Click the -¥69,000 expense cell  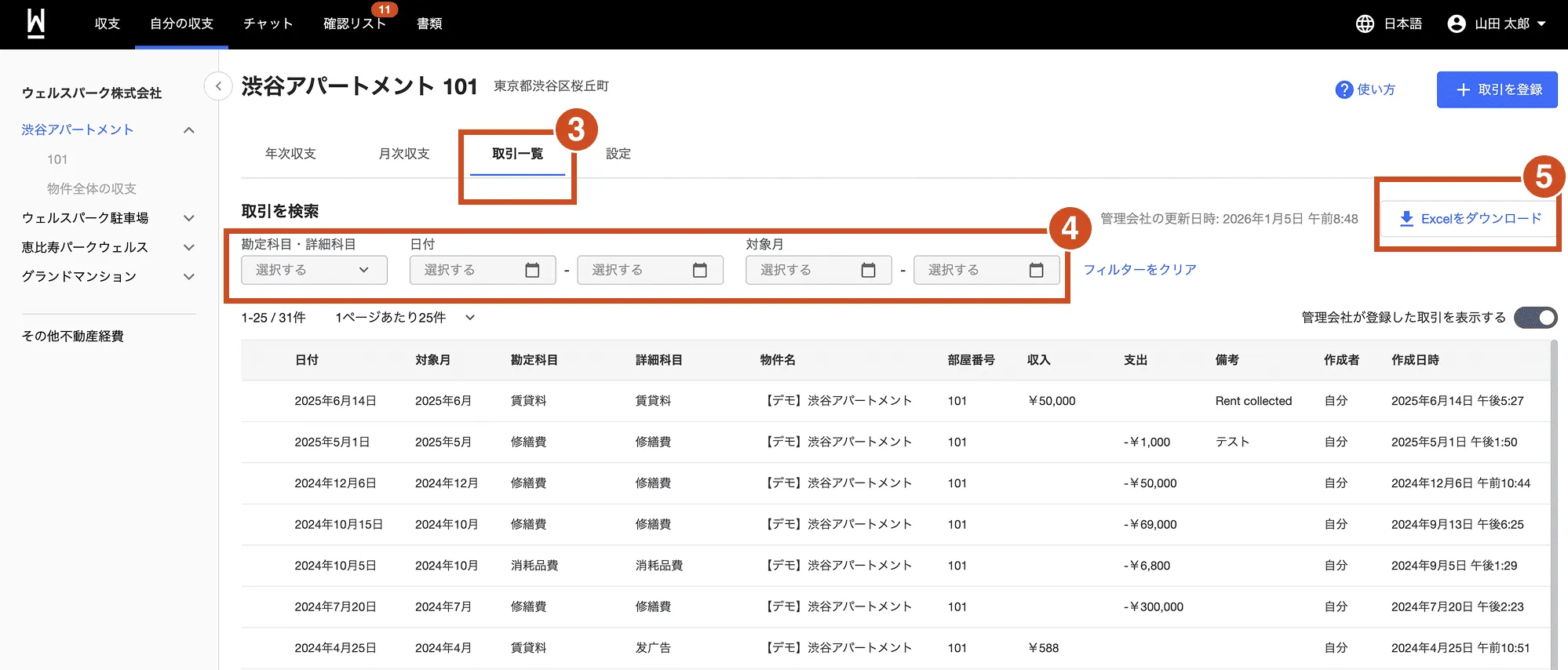(1150, 524)
